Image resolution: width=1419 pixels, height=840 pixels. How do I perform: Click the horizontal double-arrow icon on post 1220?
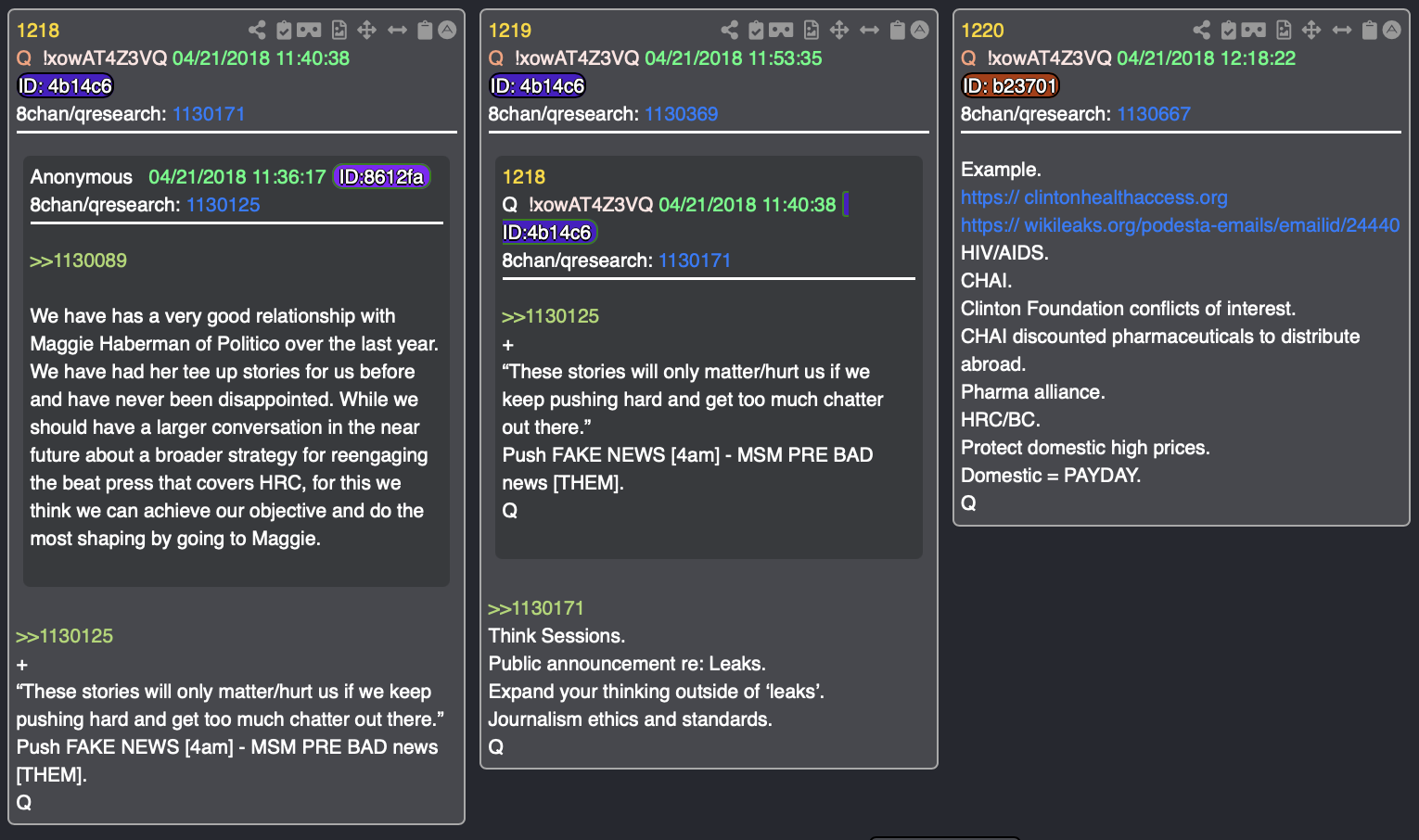pyautogui.click(x=1342, y=30)
